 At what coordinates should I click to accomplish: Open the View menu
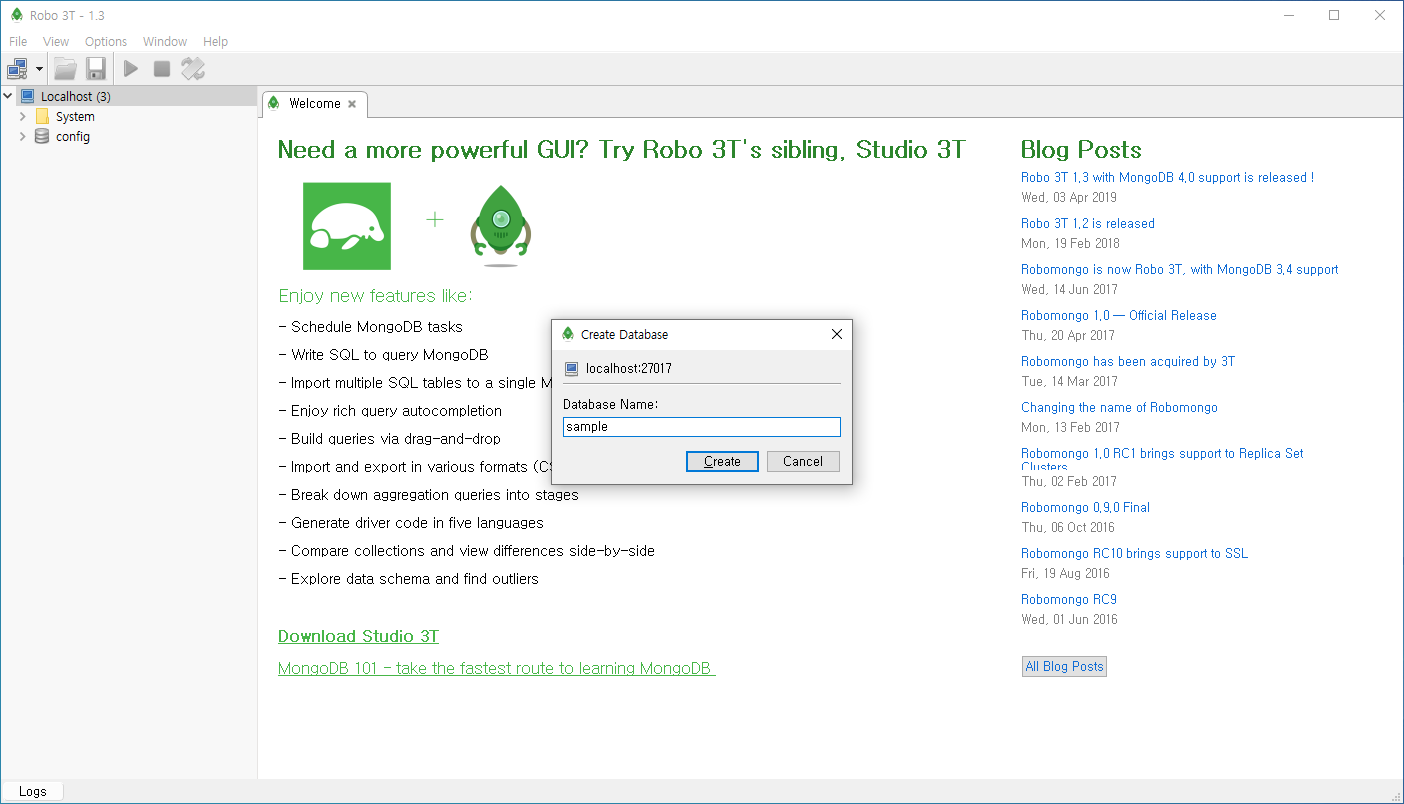tap(56, 42)
